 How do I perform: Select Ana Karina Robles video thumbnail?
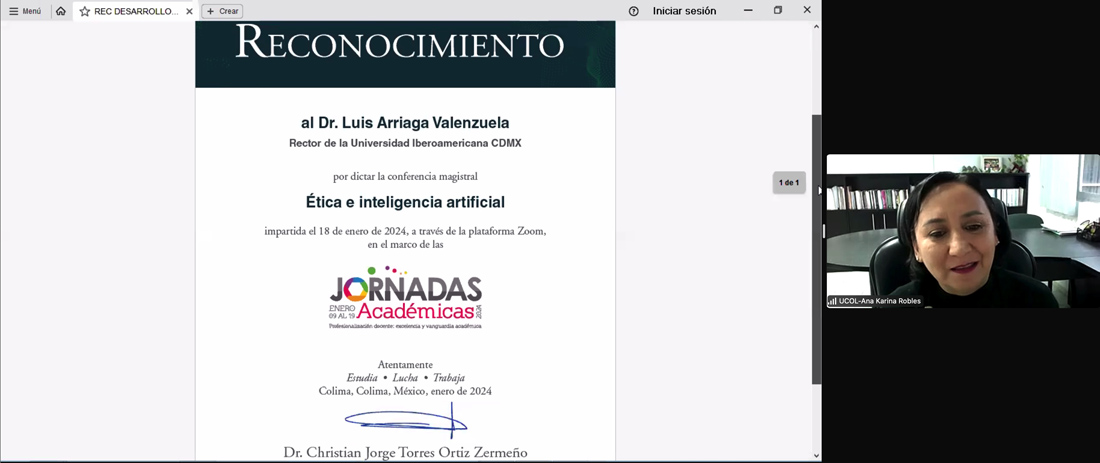[963, 231]
